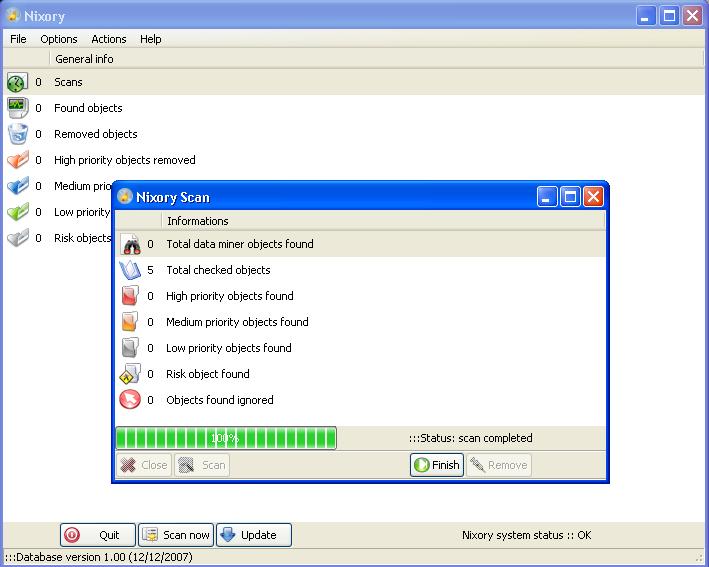709x567 pixels.
Task: Start scanning with Scan now button
Action: pyautogui.click(x=176, y=535)
